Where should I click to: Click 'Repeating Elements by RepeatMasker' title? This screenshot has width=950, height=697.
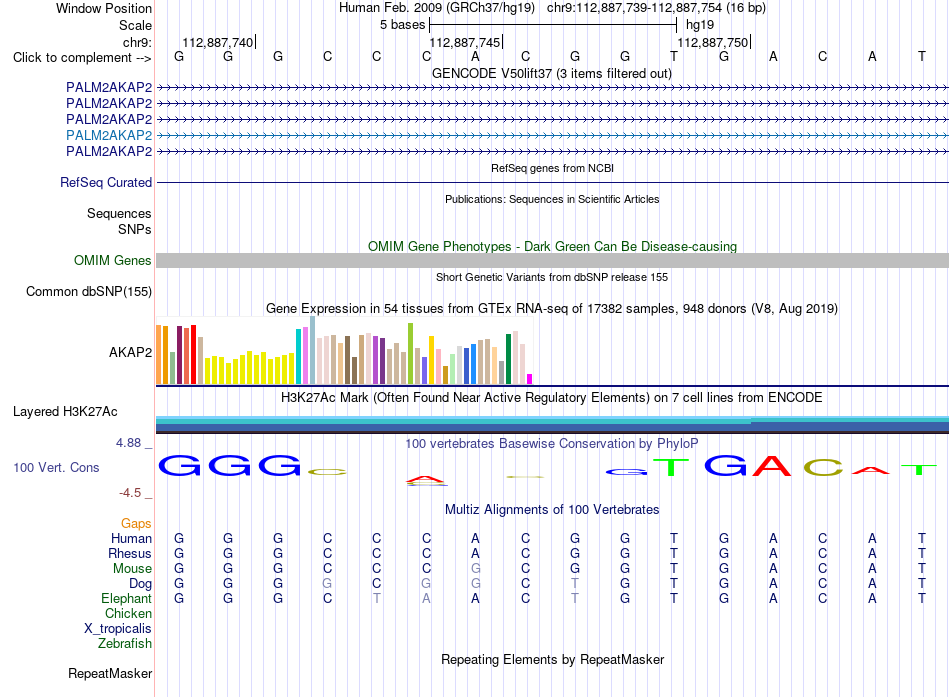552,659
